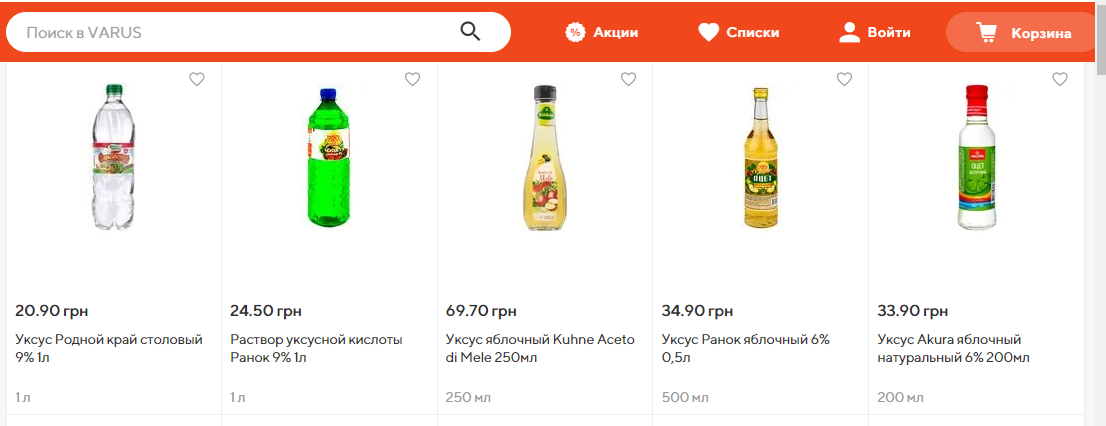Toggle favorite heart on Akura vinegar
Image resolution: width=1106 pixels, height=426 pixels.
click(1060, 80)
